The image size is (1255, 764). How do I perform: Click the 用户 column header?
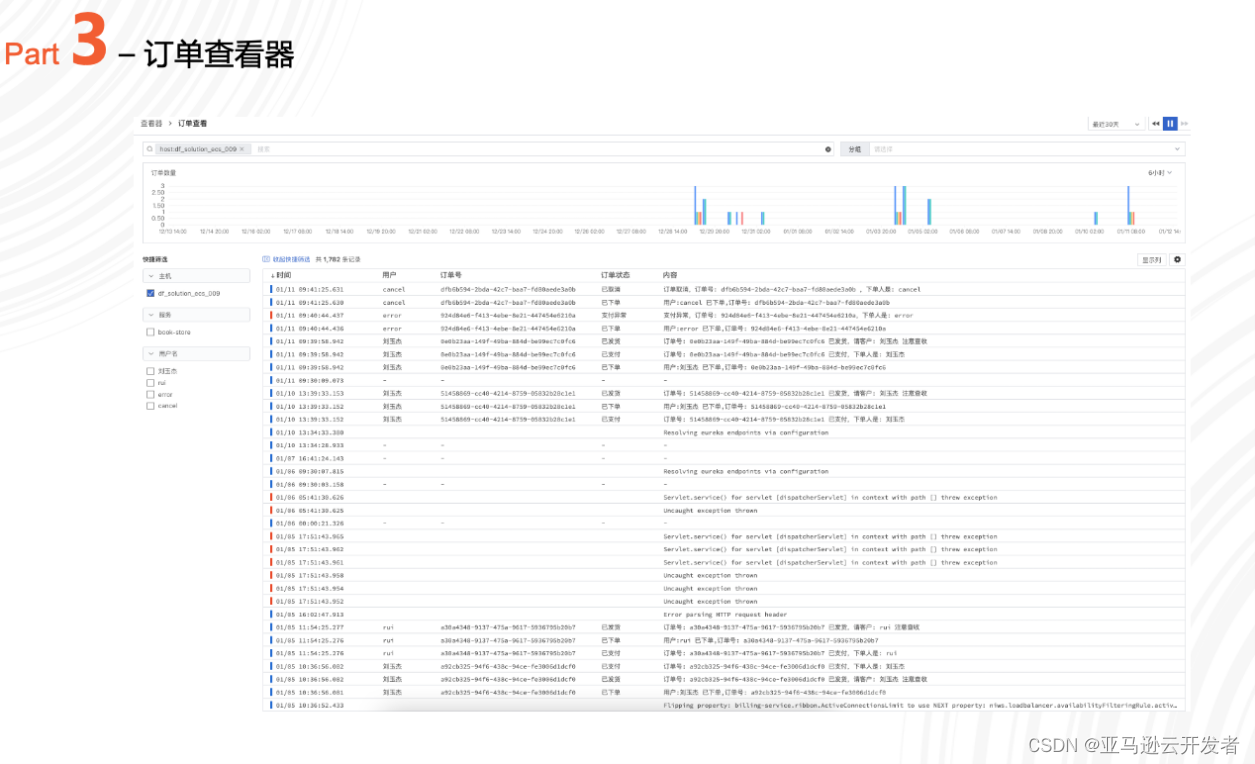389,275
